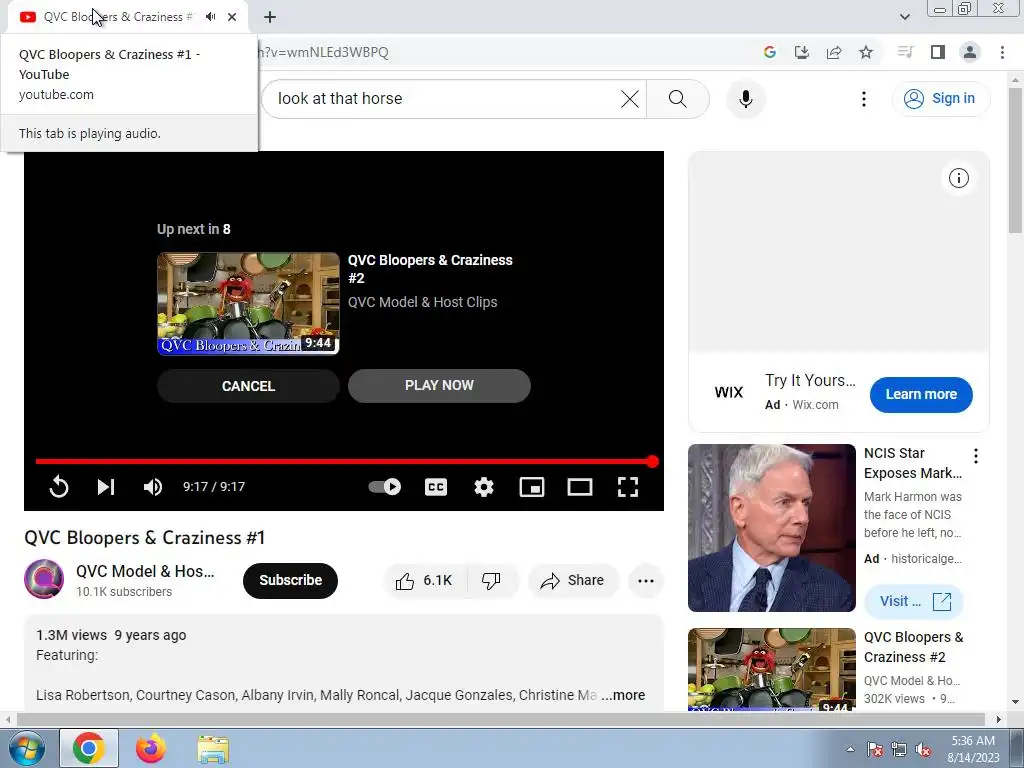1024x768 pixels.
Task: Open the QVC Bloopers #2 up-next thumbnail
Action: coord(248,304)
